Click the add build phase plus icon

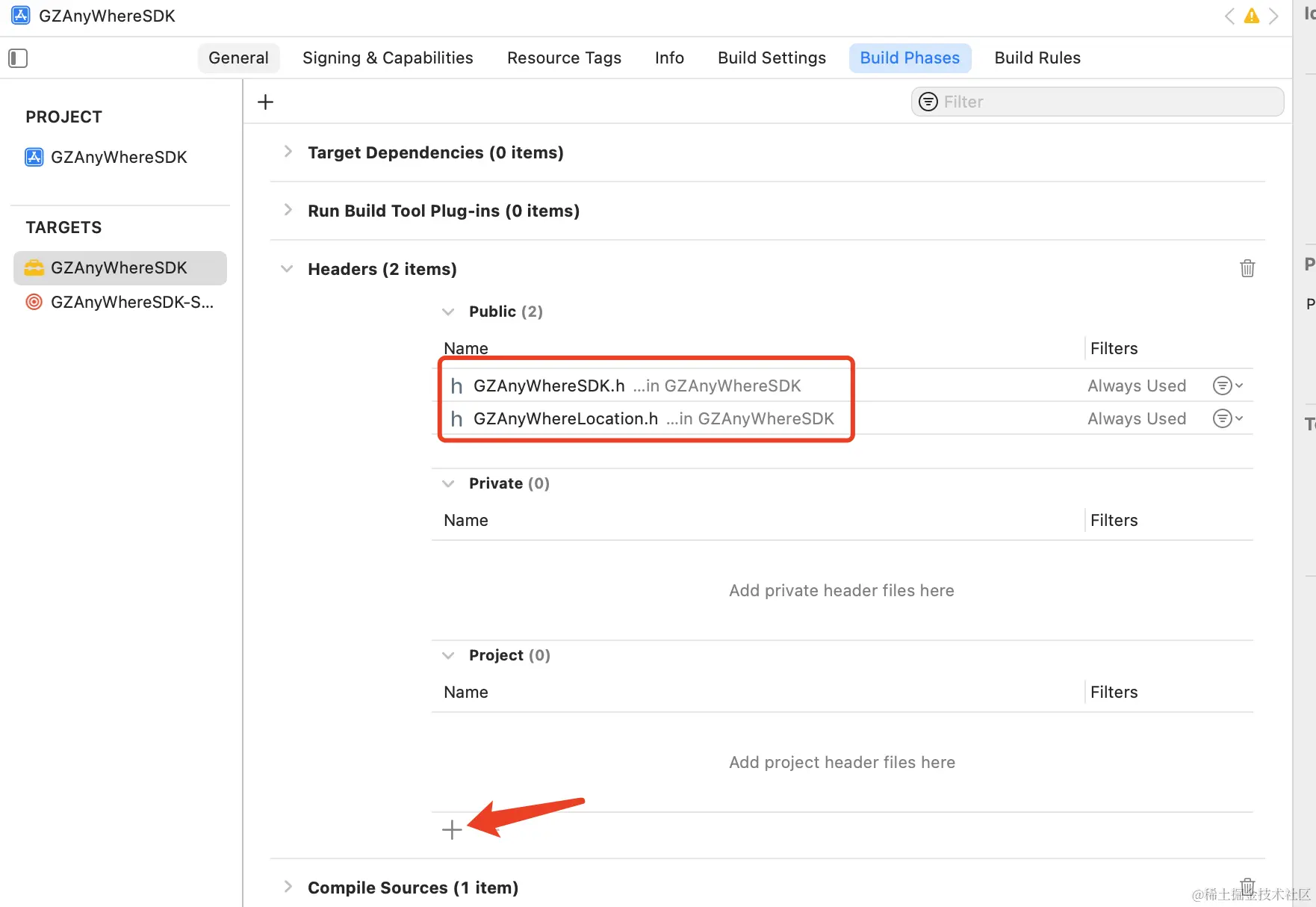[265, 102]
